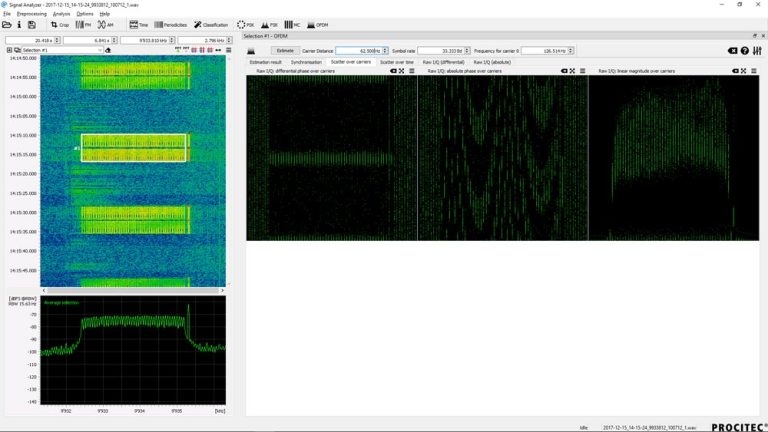Screen dimensions: 768x432
Task: Clear the absolute phase plot with the backspace icon
Action: [x=564, y=71]
